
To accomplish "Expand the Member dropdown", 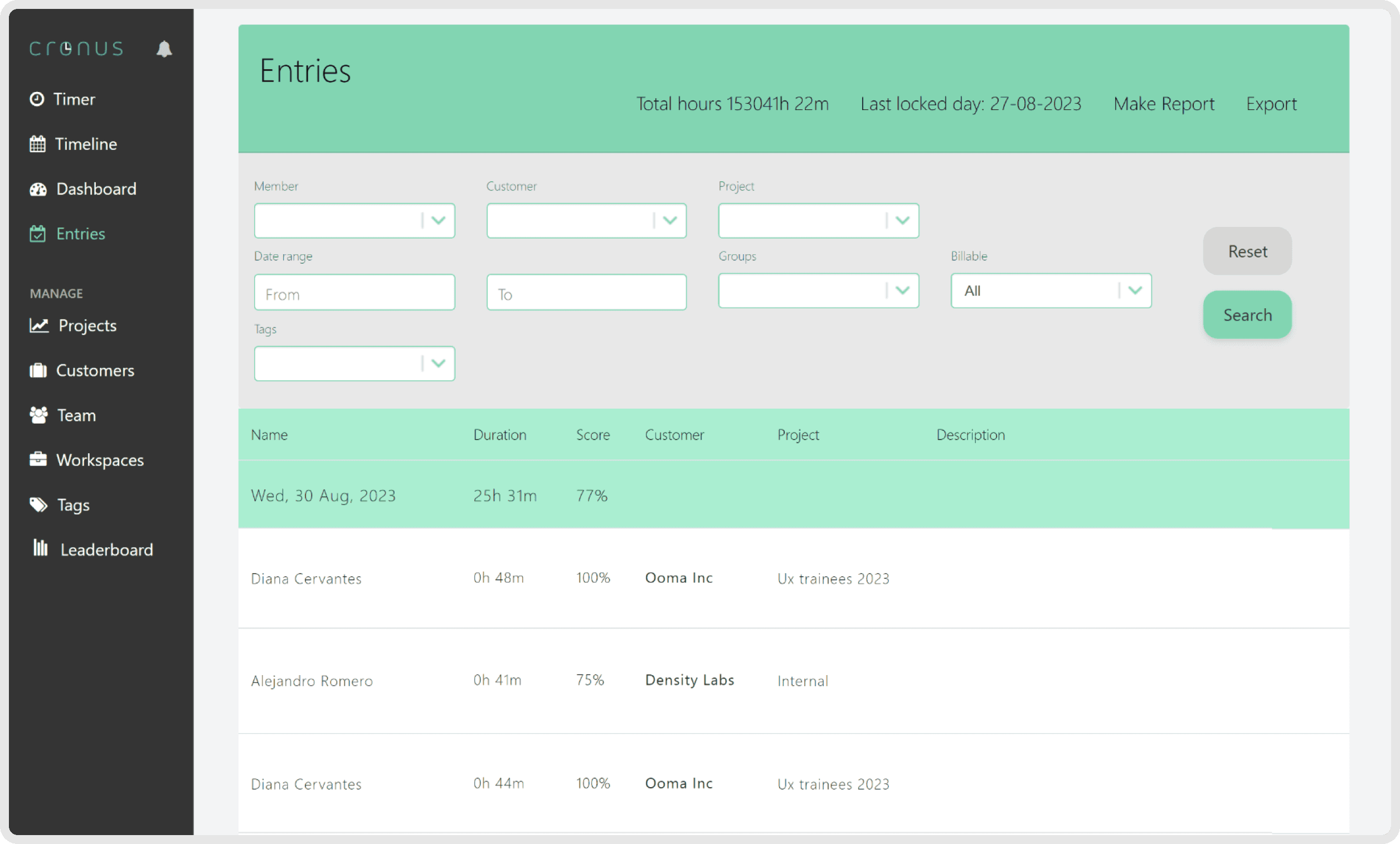I will coord(438,220).
